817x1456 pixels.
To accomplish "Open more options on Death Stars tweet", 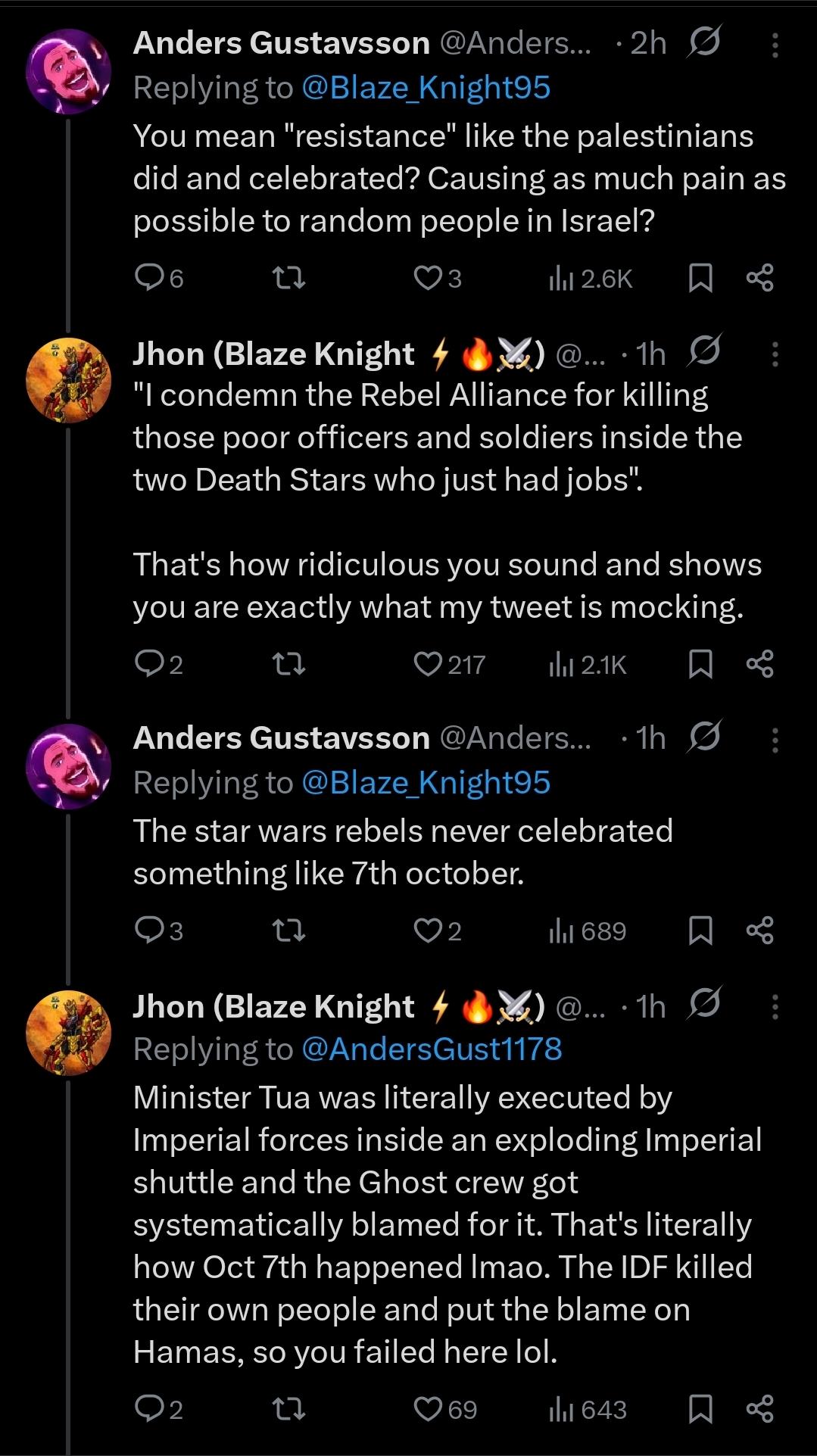I will pyautogui.click(x=775, y=354).
